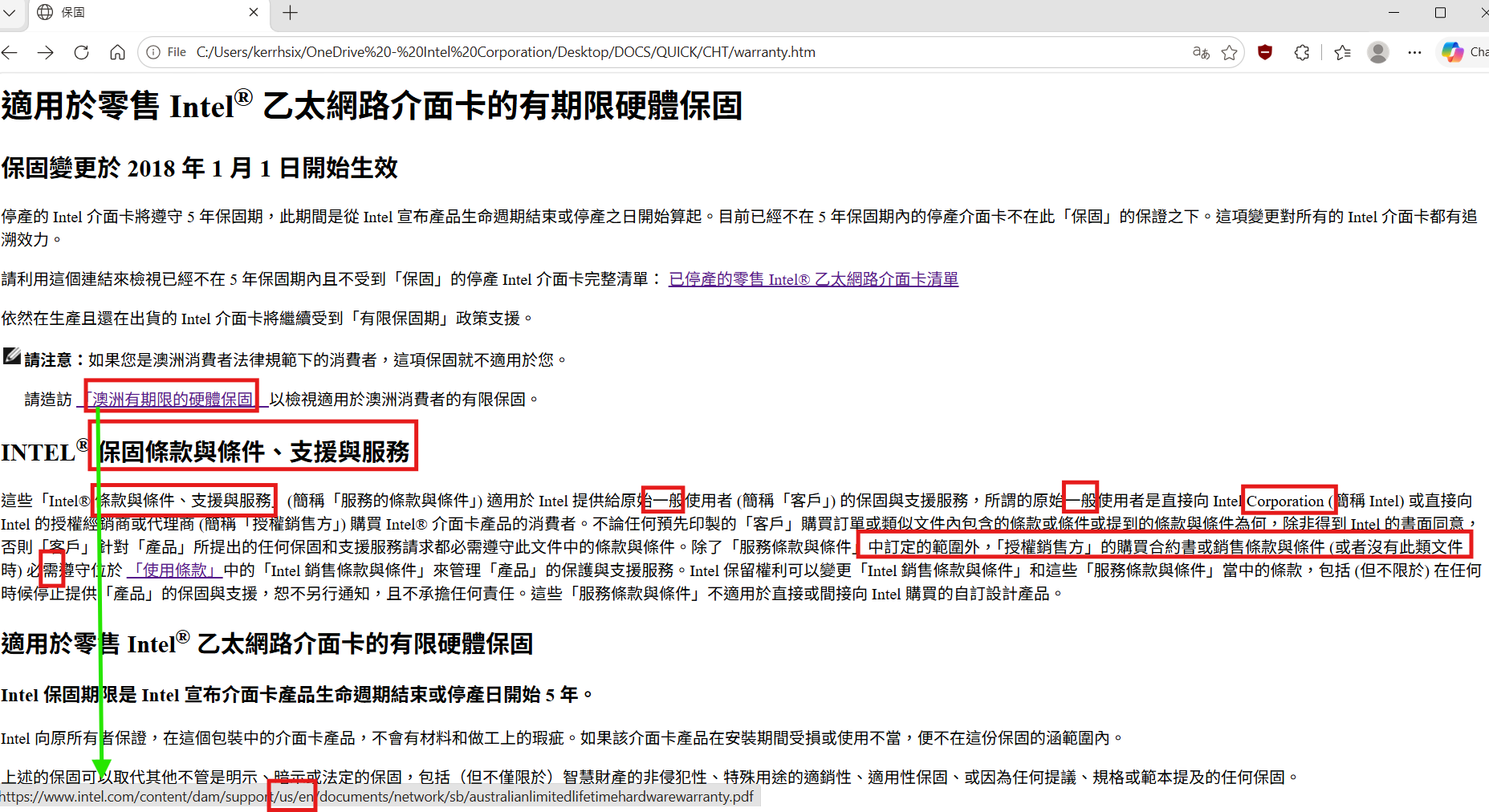
Task: View site information for the file
Action: [x=153, y=52]
